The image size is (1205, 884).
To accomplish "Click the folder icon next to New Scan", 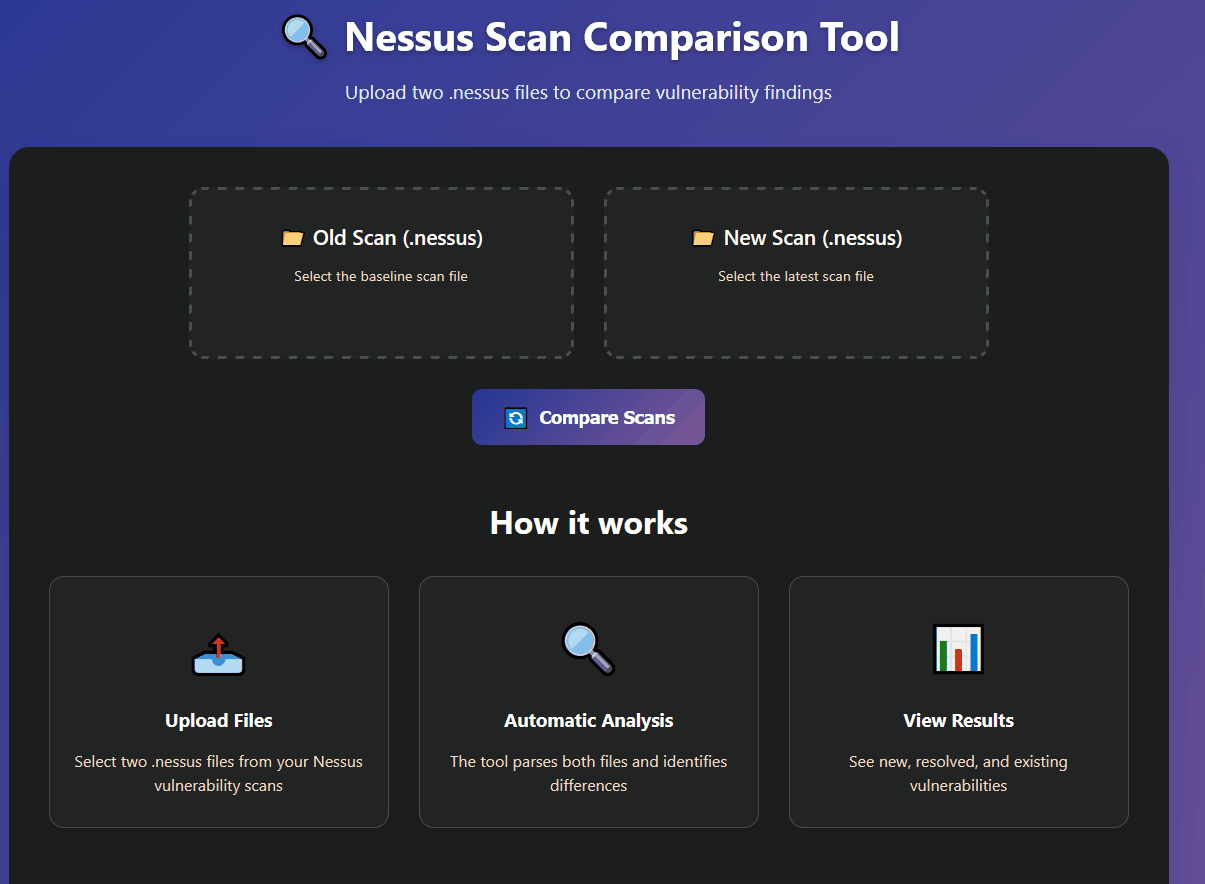I will 703,238.
